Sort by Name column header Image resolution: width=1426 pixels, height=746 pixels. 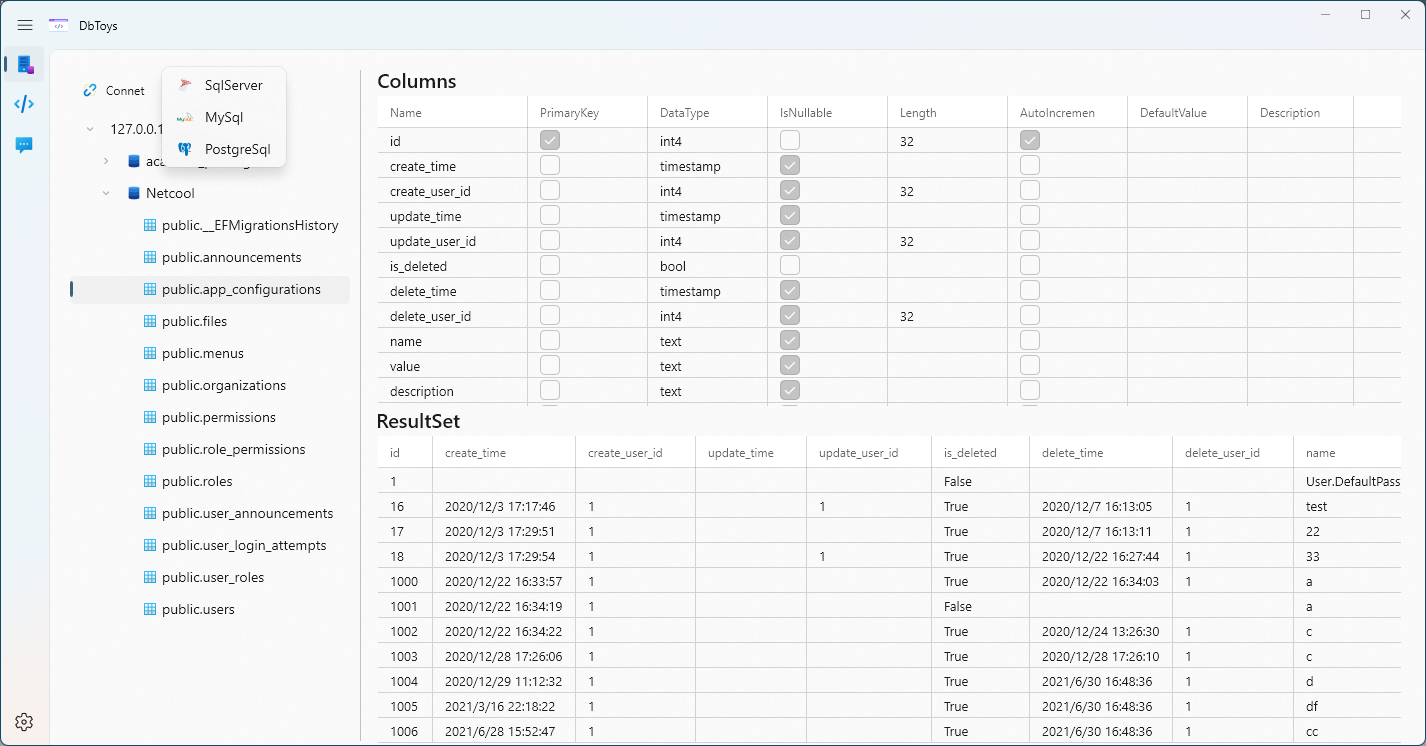coord(453,113)
